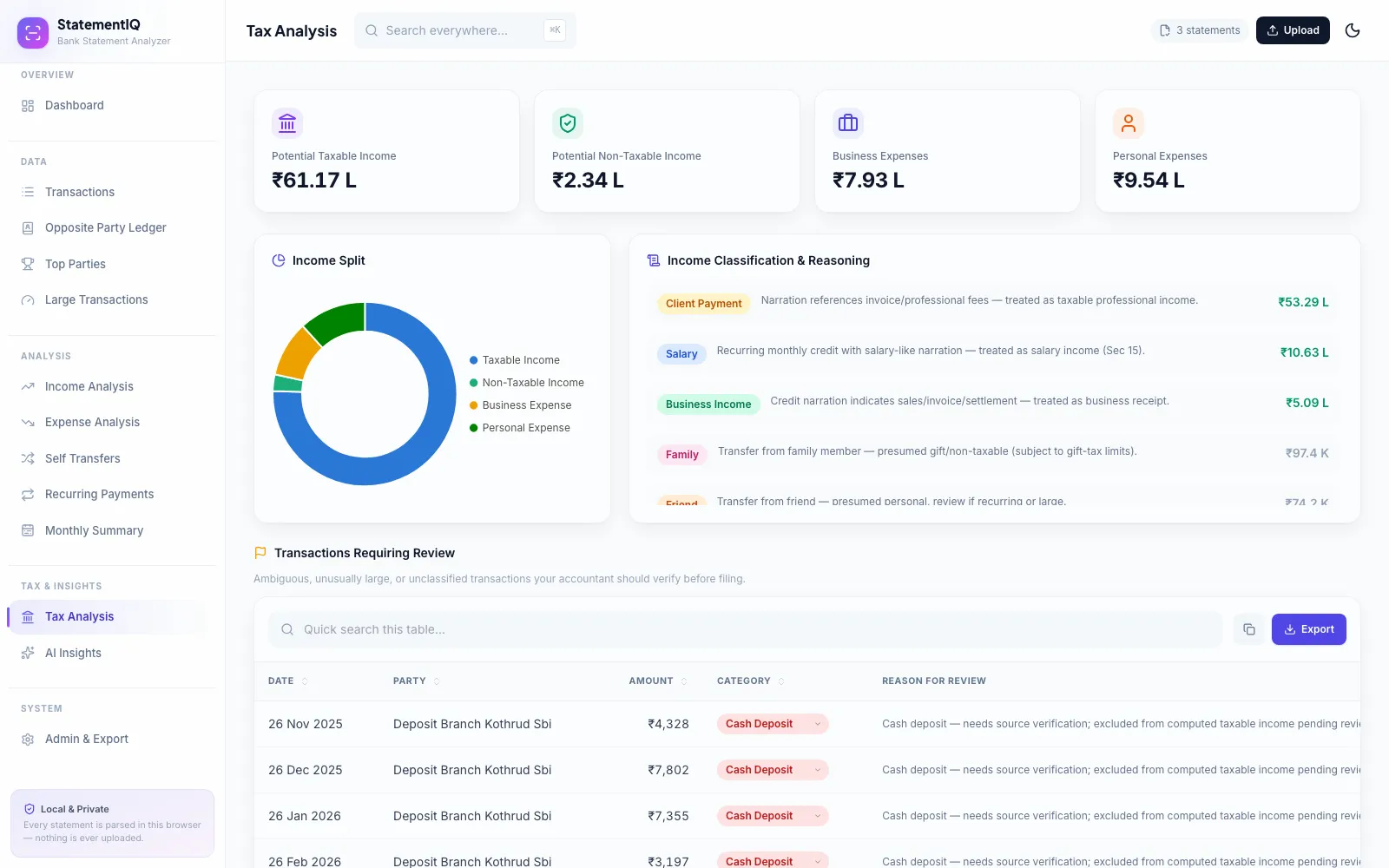Click the Tax Analysis bank icon in sidebar
Image resolution: width=1389 pixels, height=868 pixels.
pos(28,617)
